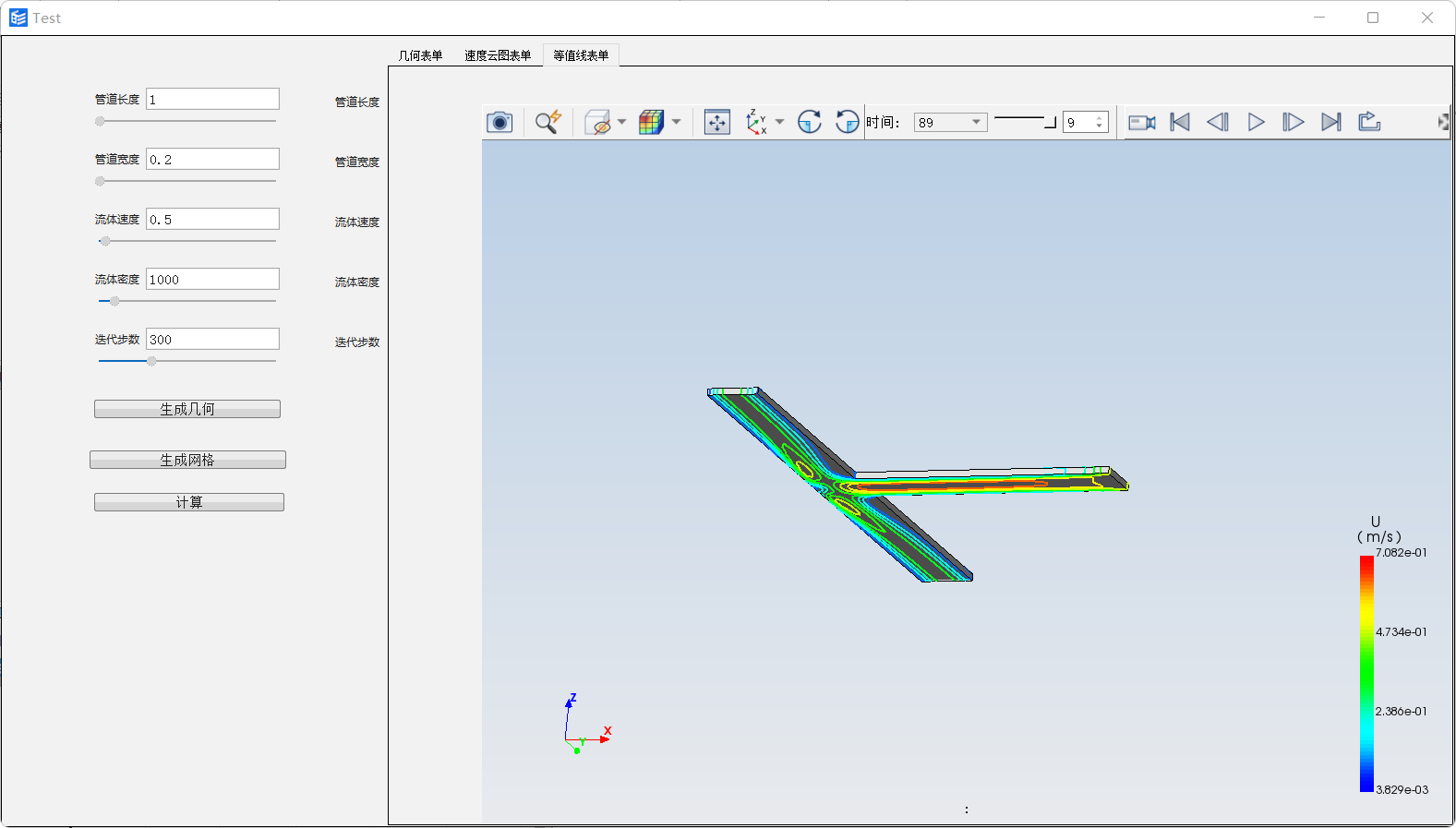The height and width of the screenshot is (828, 1456).
Task: Click the 管道长度 slider handle
Action: click(x=100, y=121)
